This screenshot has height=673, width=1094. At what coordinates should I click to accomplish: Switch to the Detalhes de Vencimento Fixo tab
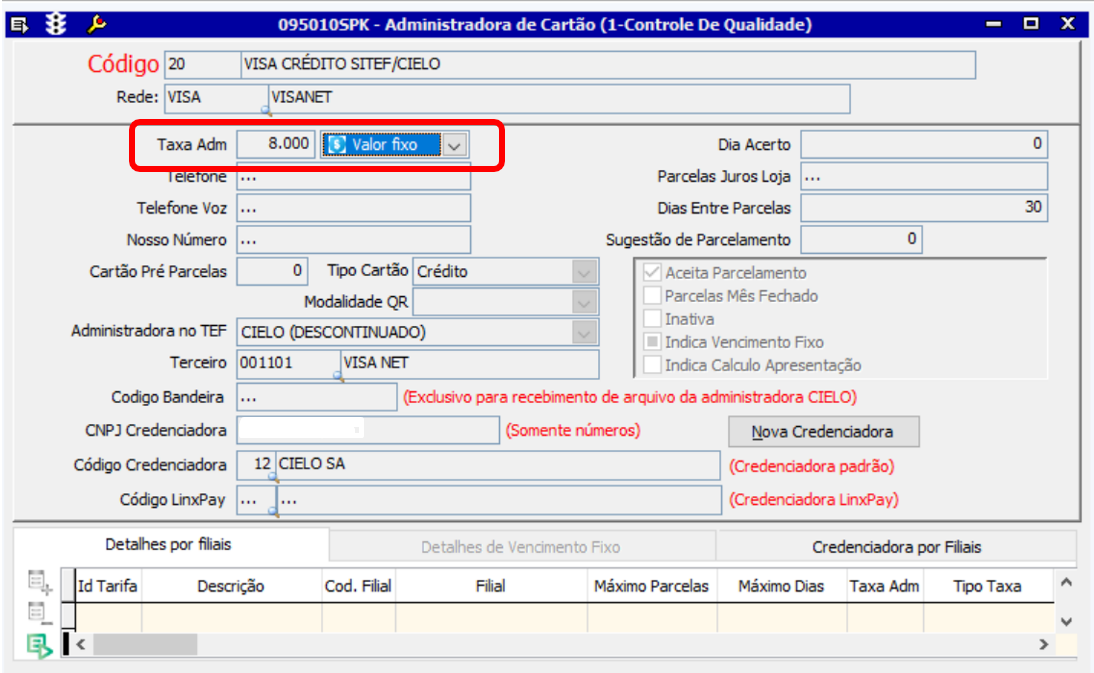[x=520, y=547]
